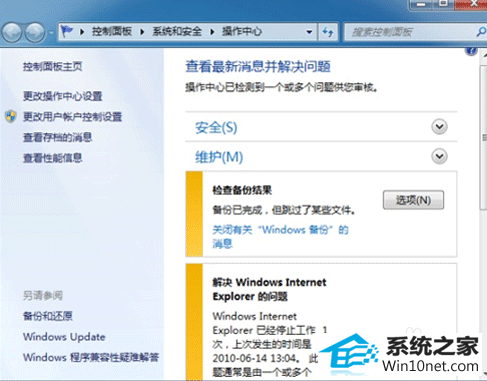The width and height of the screenshot is (487, 381).
Task: Click the 选项(N) button
Action: [x=413, y=200]
